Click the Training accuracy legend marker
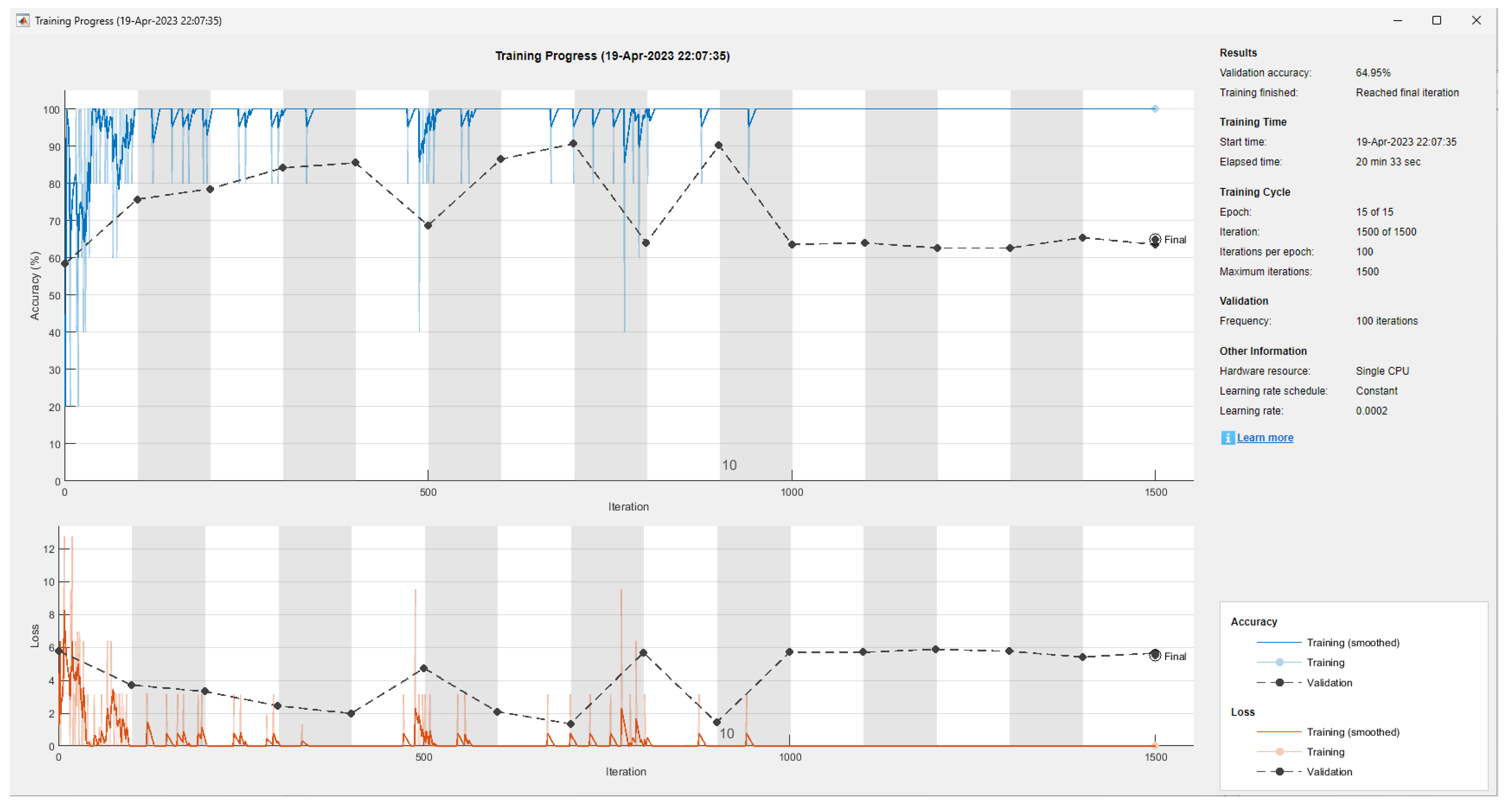 pos(1280,663)
